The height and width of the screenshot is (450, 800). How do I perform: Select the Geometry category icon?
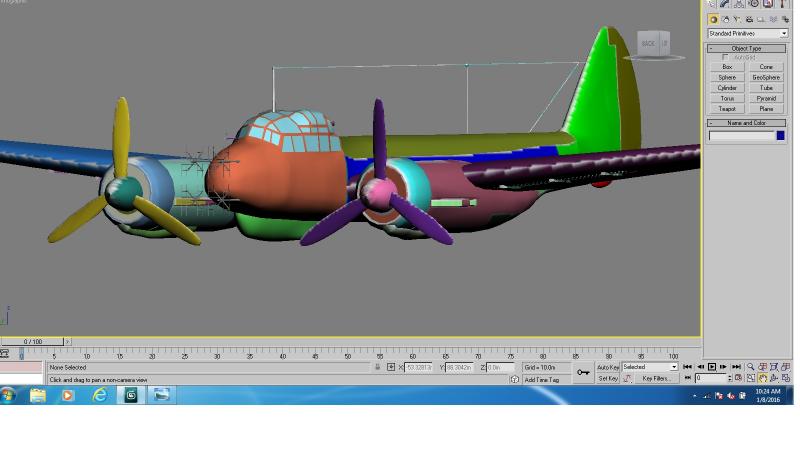(713, 20)
